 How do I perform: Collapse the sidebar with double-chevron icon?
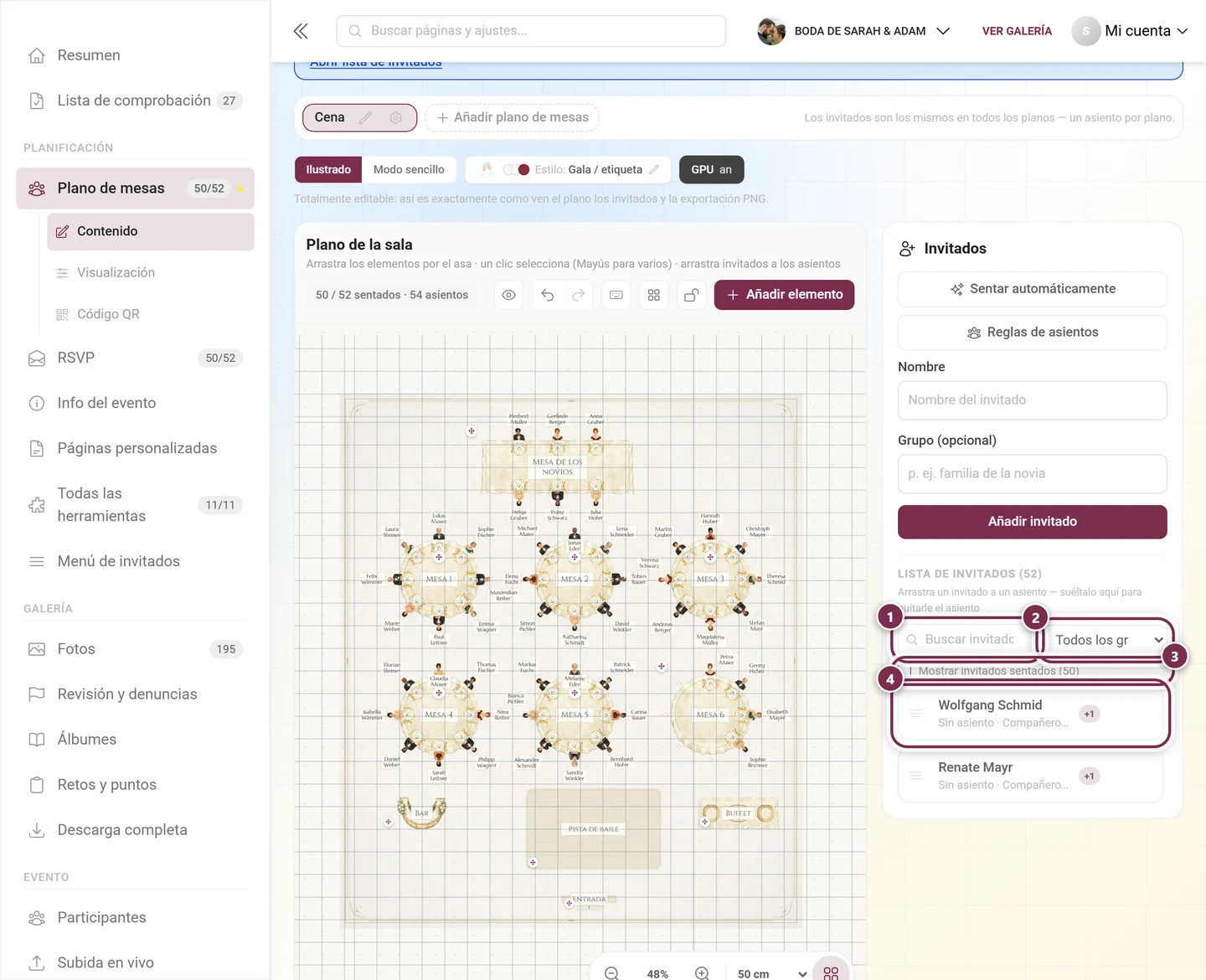tap(301, 31)
